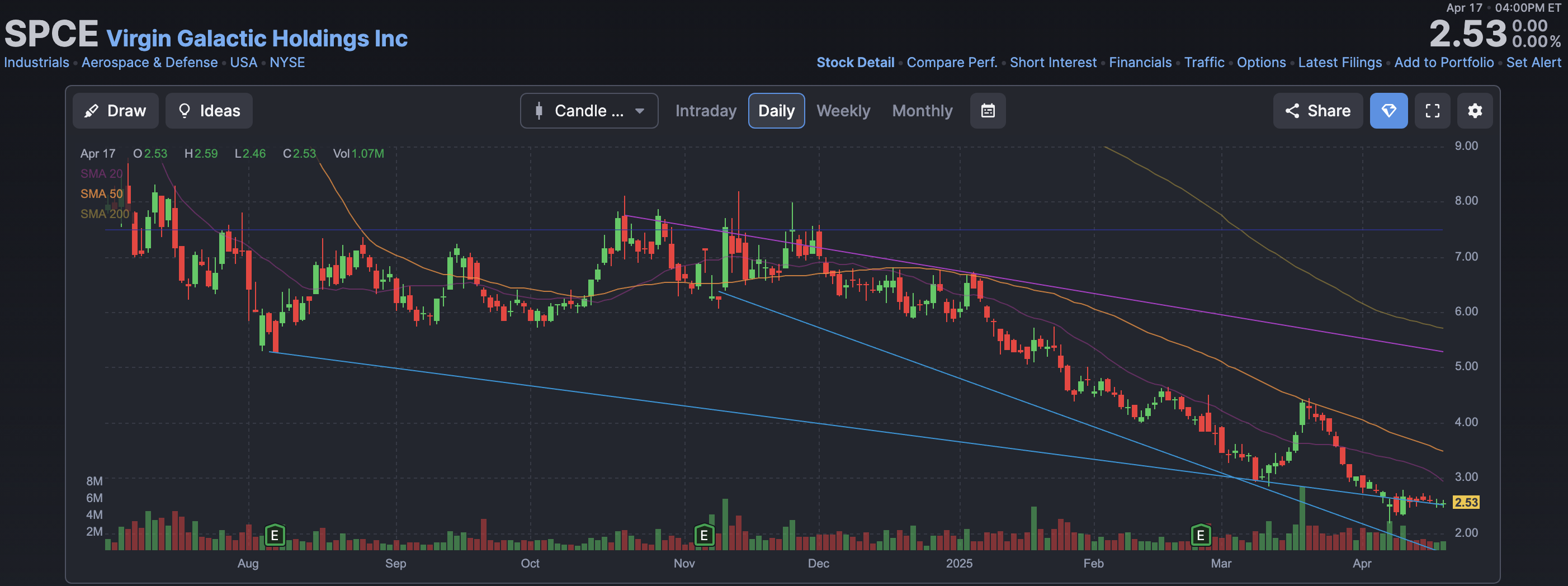Toggle the SMA 50 legend label
The width and height of the screenshot is (1568, 586).
(101, 194)
